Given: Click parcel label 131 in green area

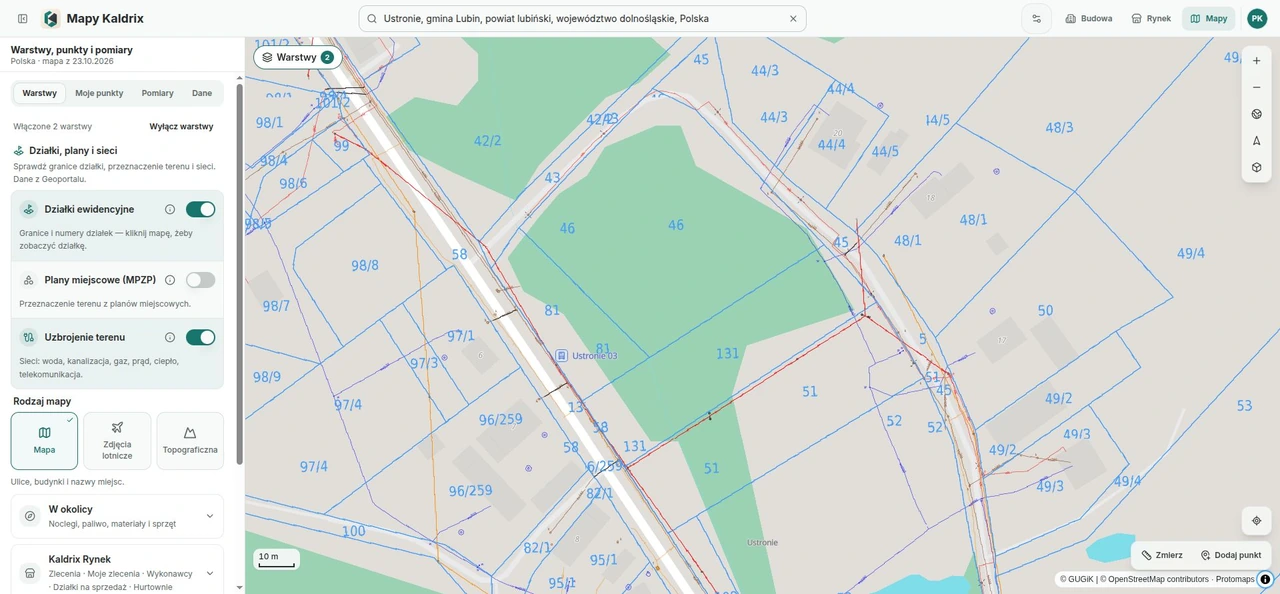Looking at the screenshot, I should coord(727,353).
